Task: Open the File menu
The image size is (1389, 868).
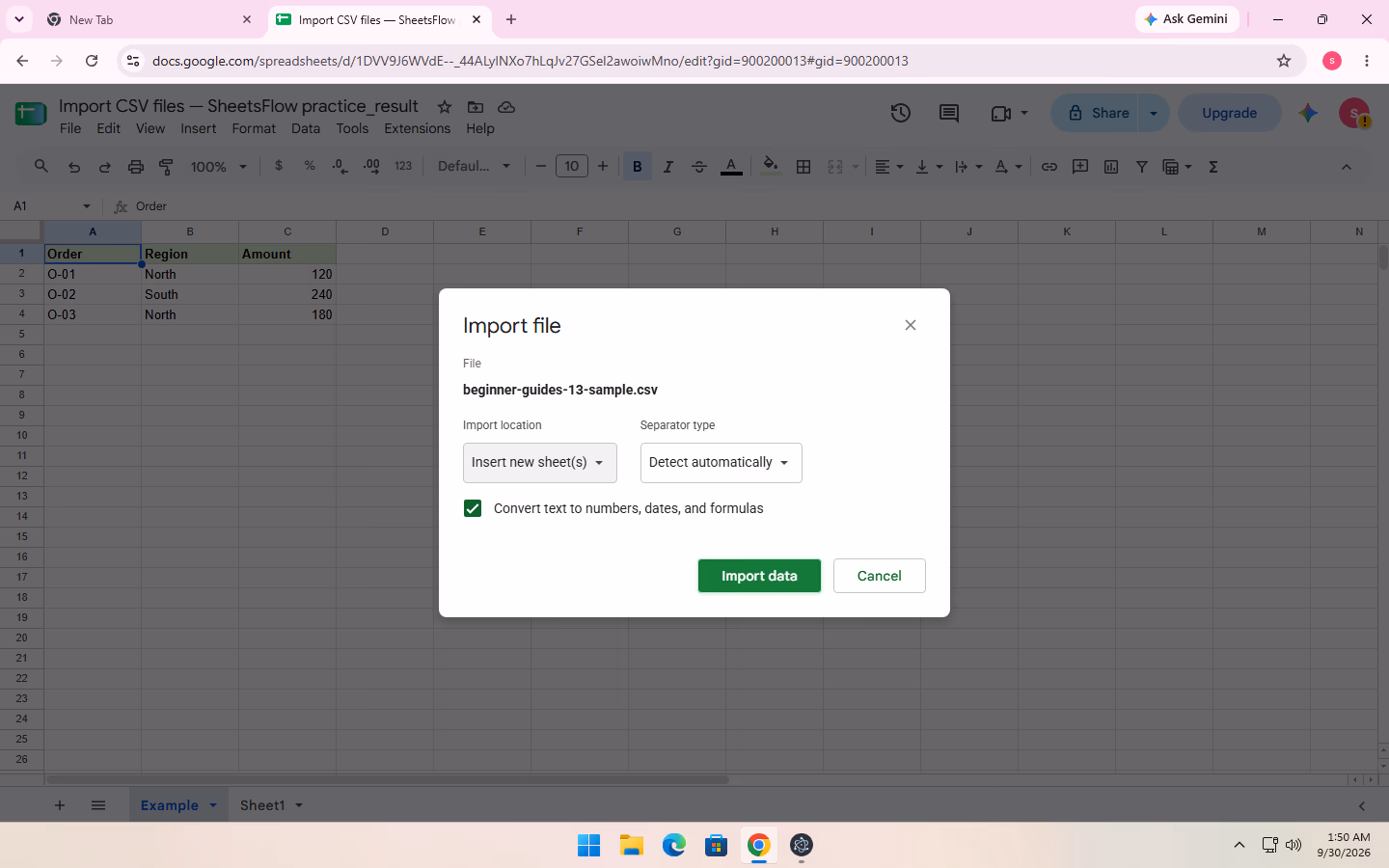Action: tap(70, 128)
